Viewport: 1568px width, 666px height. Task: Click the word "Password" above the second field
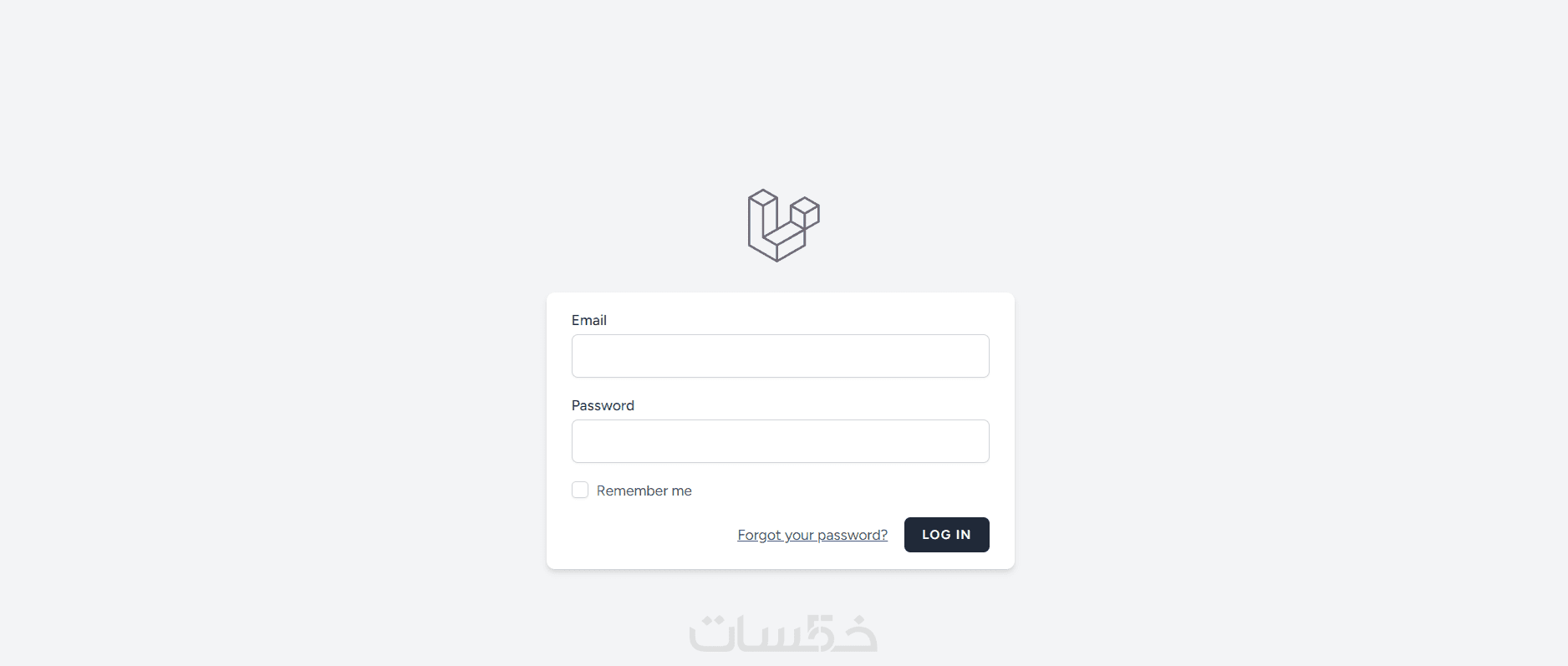tap(603, 405)
